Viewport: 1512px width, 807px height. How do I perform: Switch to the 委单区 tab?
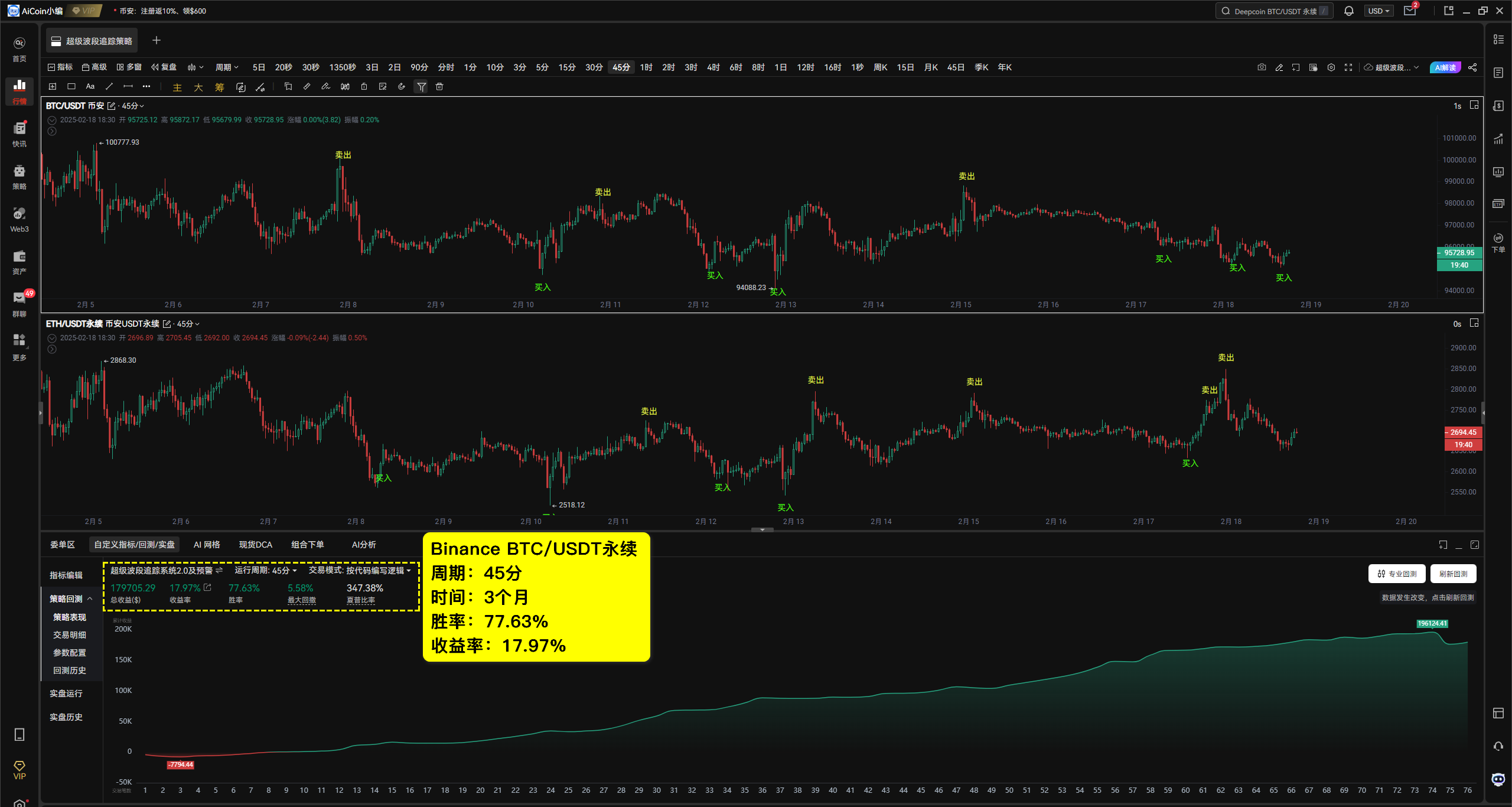(62, 544)
